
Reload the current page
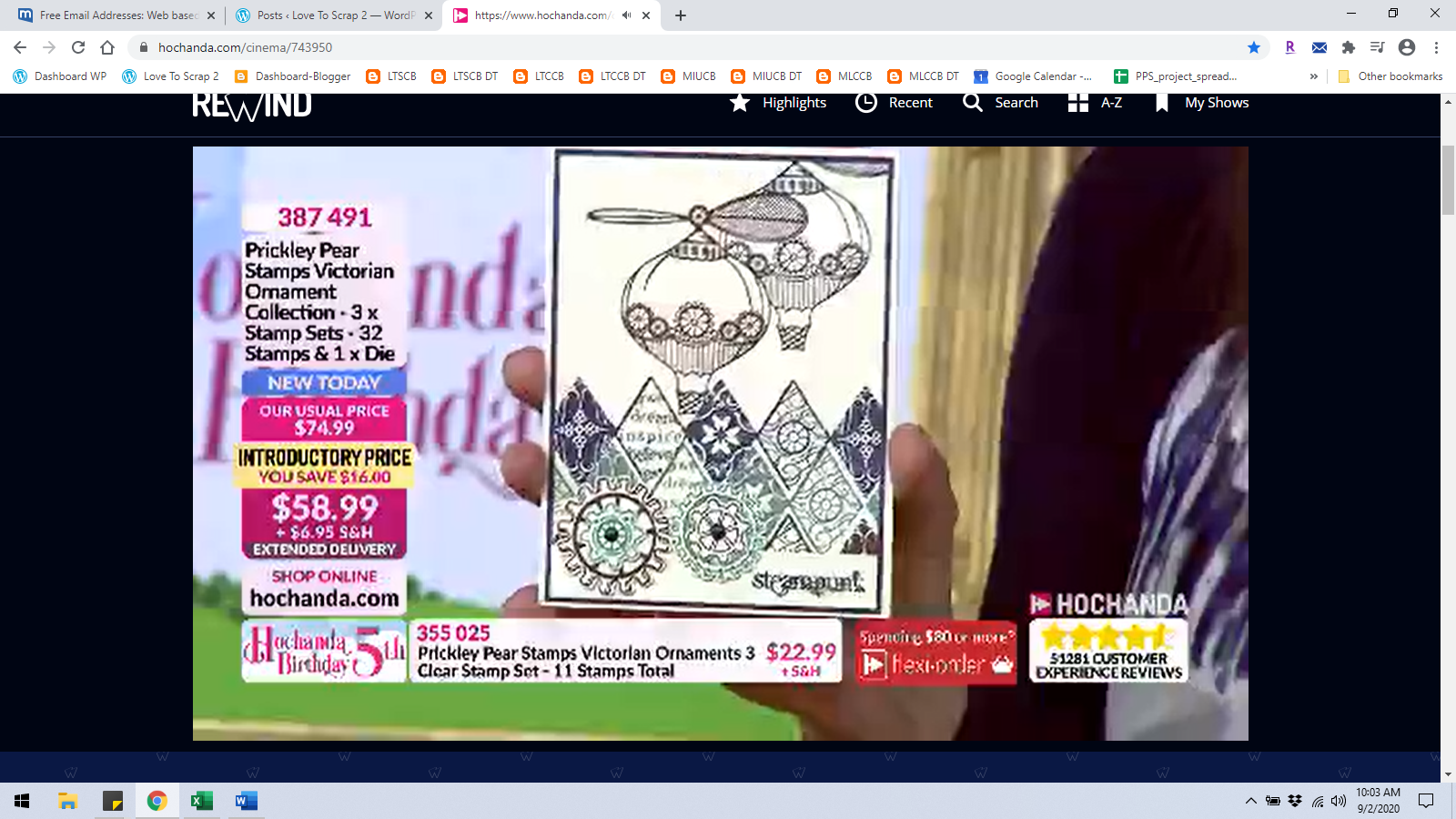(x=78, y=47)
